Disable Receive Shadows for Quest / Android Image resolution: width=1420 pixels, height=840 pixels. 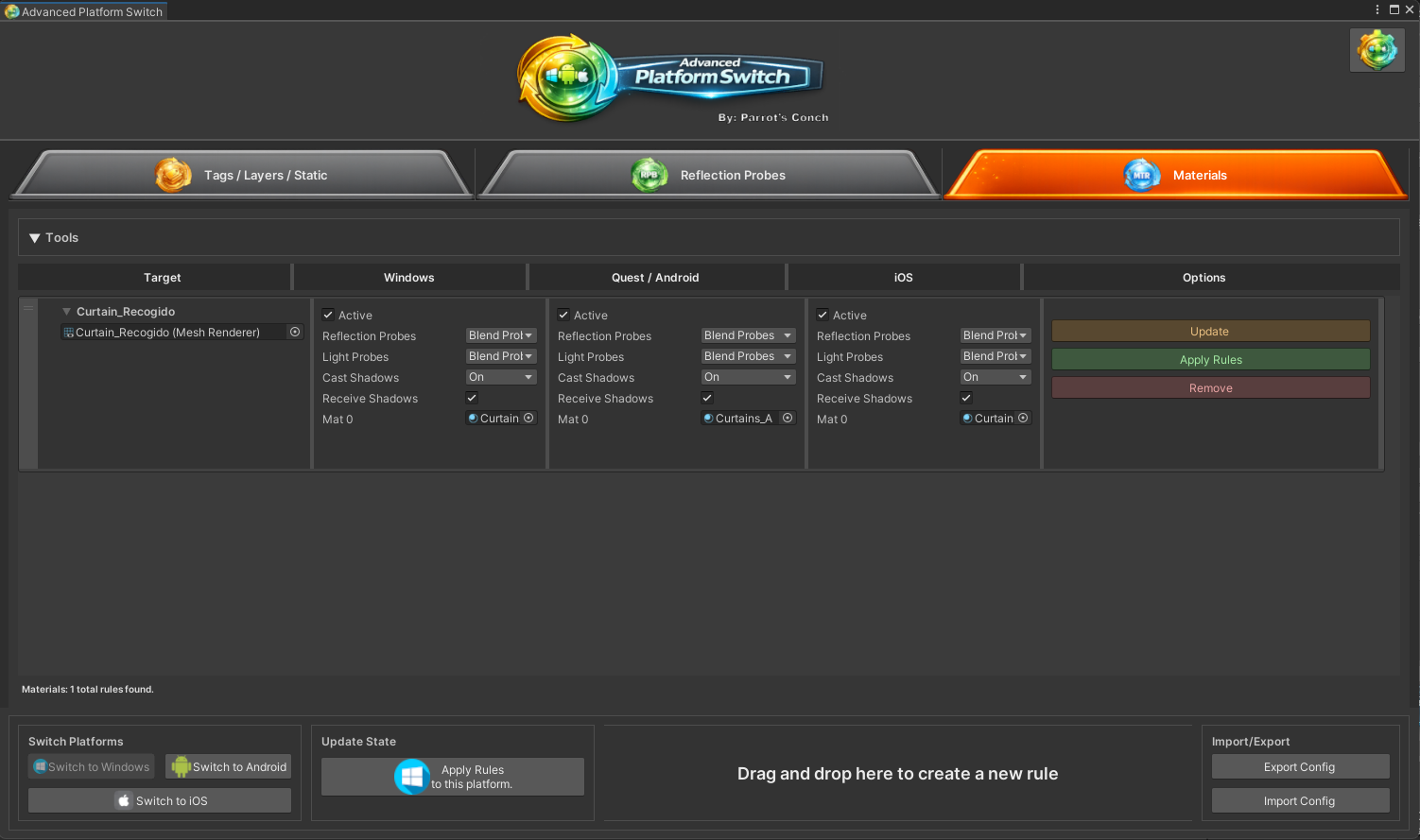coord(707,398)
